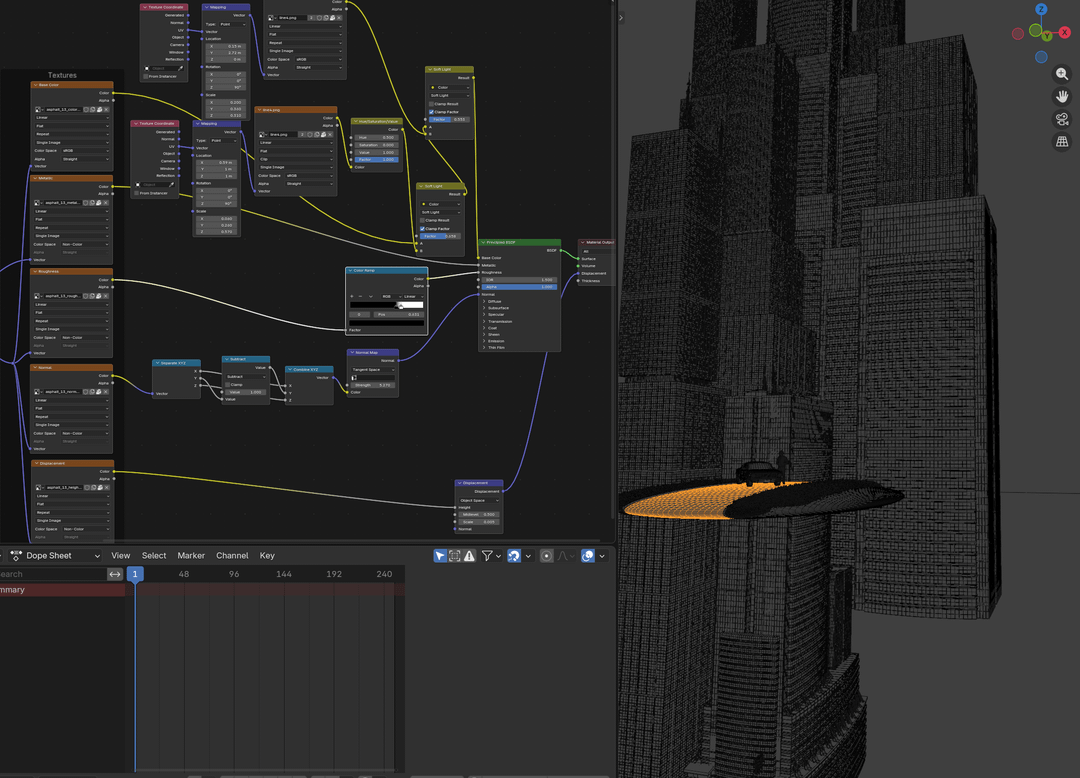Open the Dope Sheet editor mode dropdown
The width and height of the screenshot is (1080, 778).
pos(62,556)
